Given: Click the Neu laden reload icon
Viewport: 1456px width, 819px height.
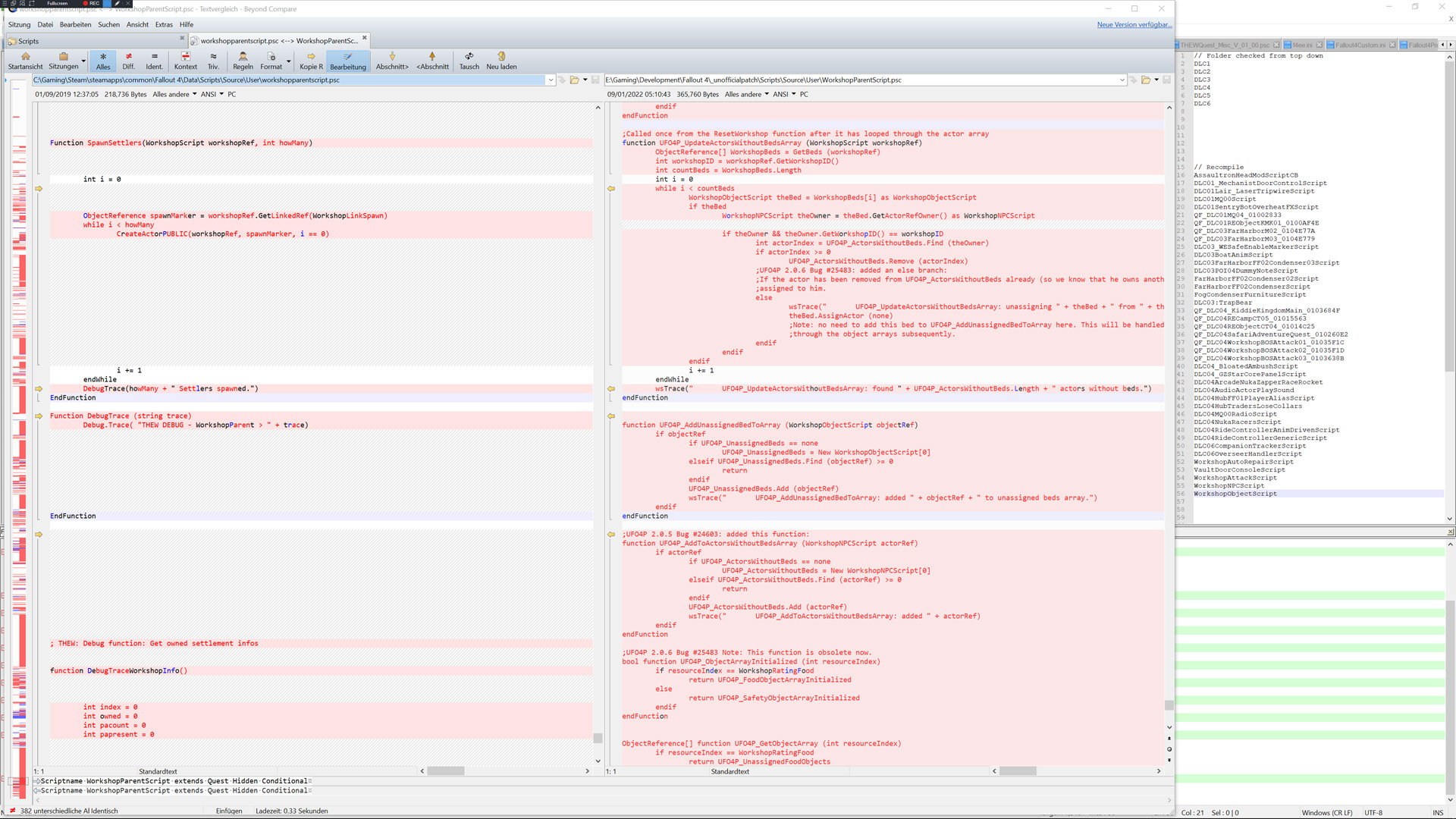Looking at the screenshot, I should 501,57.
